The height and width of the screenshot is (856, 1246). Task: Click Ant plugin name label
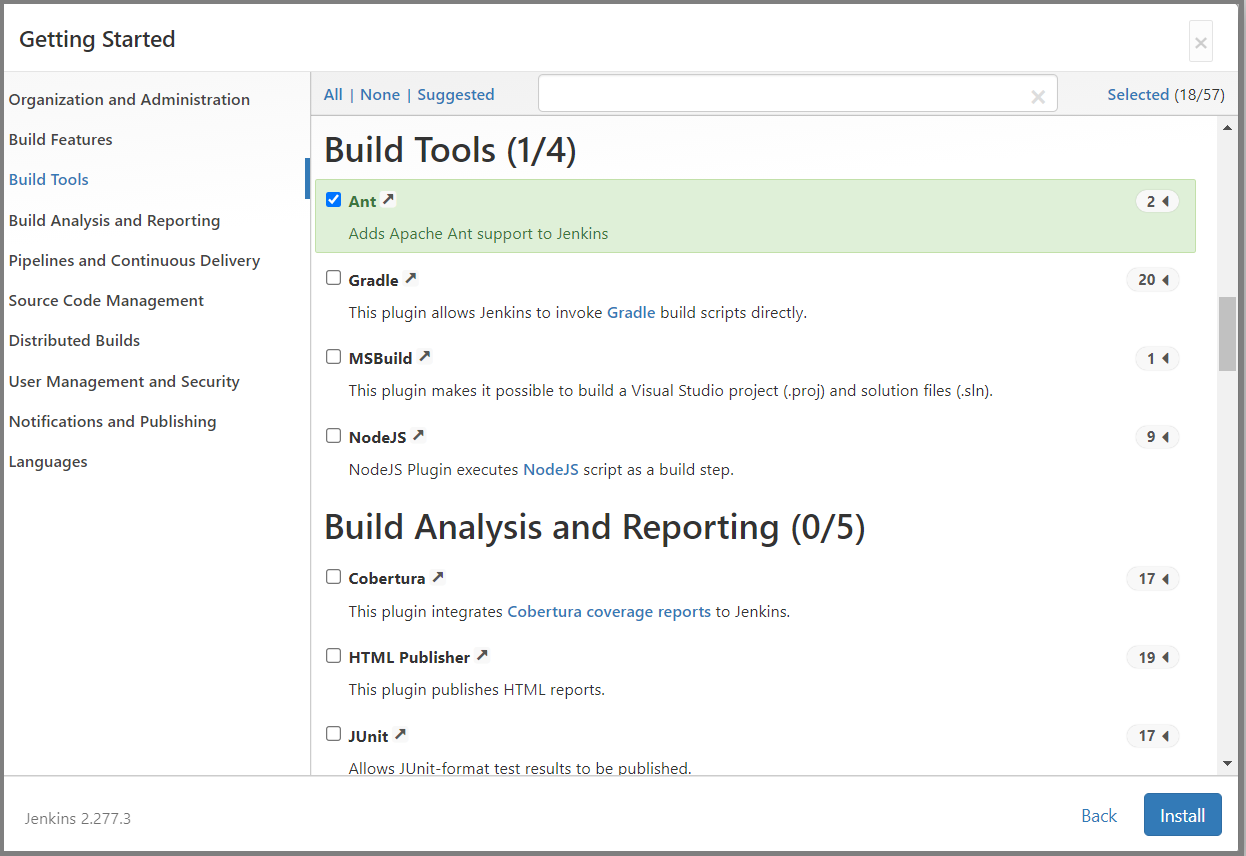click(x=362, y=201)
